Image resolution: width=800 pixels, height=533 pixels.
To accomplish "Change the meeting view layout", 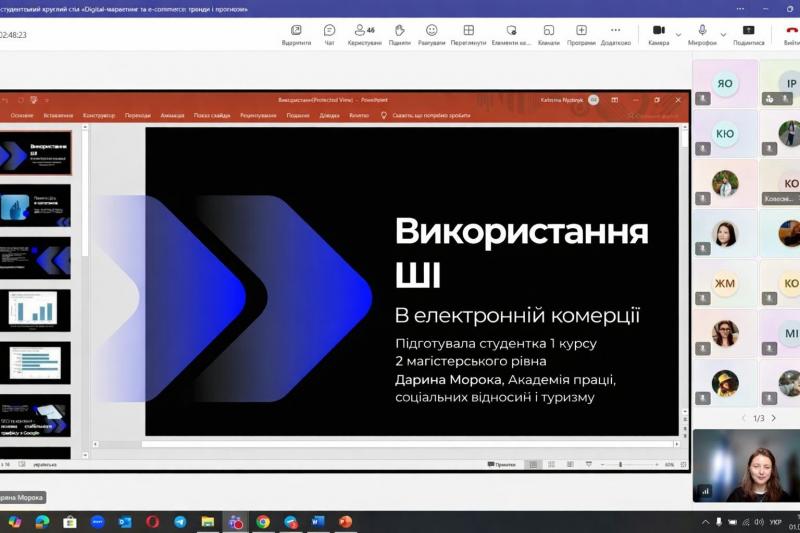I will pos(468,34).
